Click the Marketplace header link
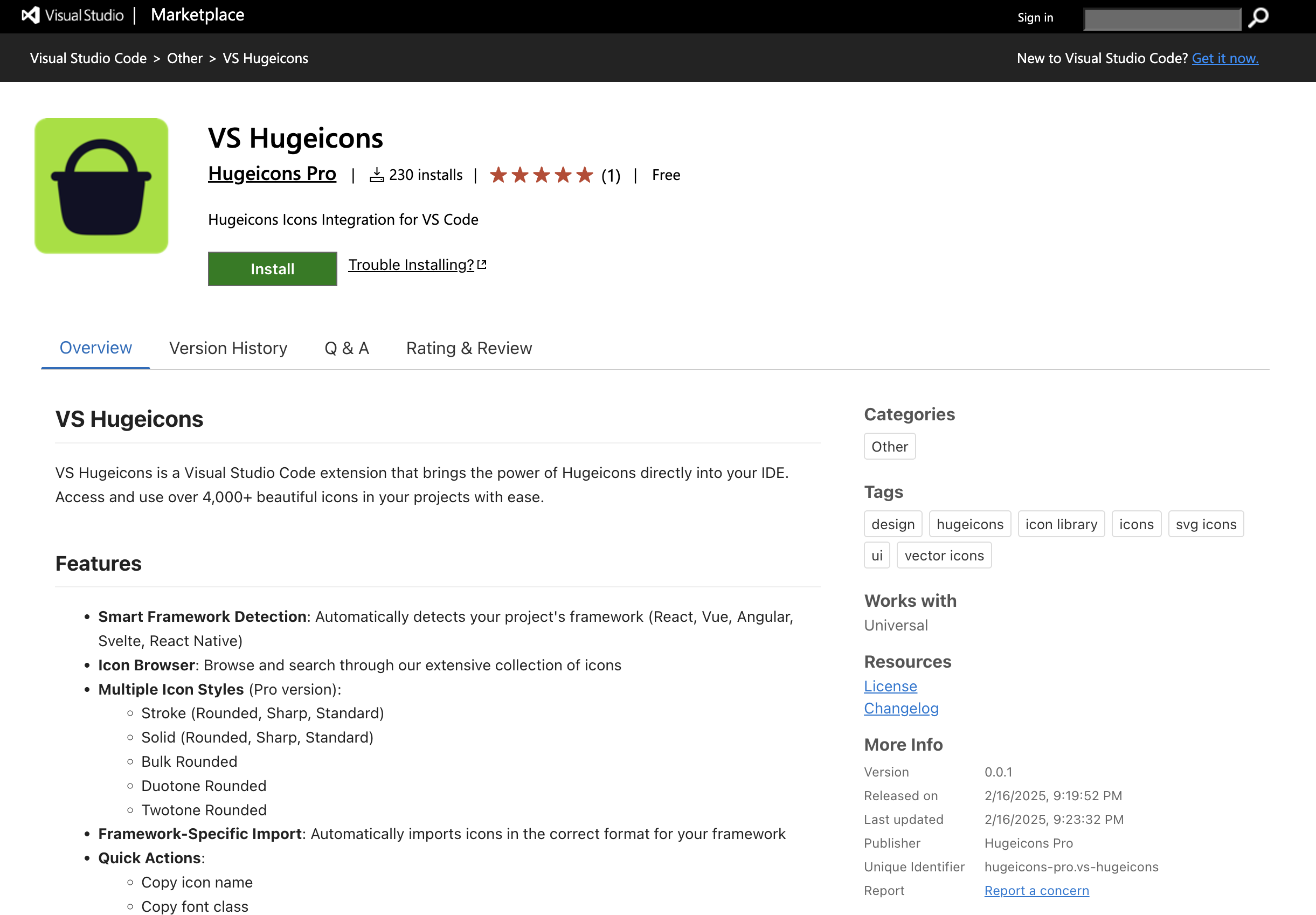The image size is (1316, 915). click(x=197, y=15)
